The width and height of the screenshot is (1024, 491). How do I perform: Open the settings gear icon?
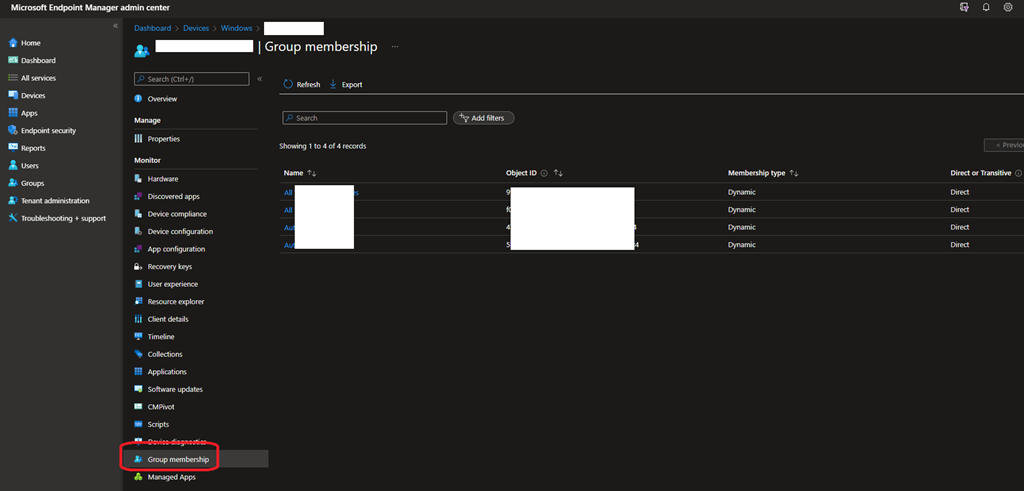(1007, 7)
